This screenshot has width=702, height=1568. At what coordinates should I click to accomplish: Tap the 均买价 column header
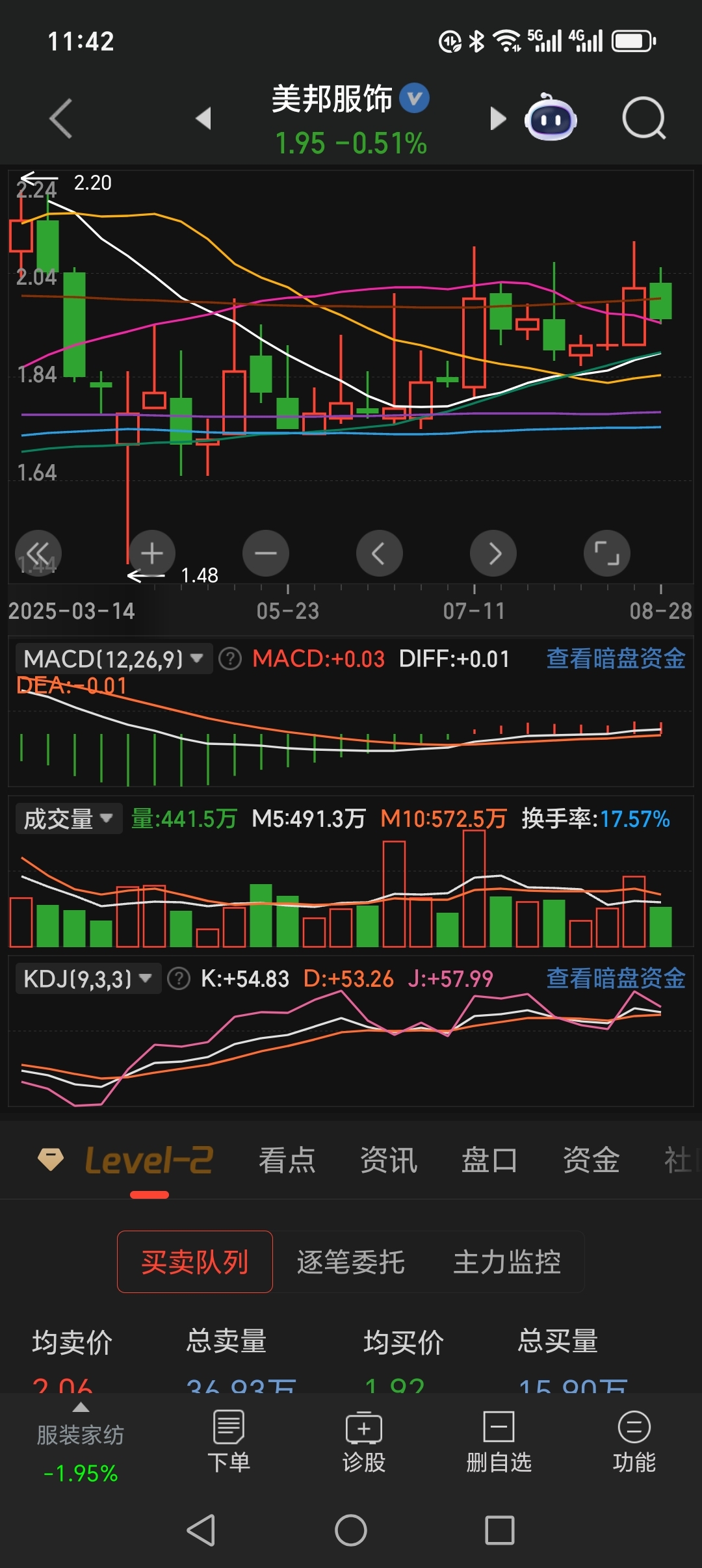coord(404,1342)
